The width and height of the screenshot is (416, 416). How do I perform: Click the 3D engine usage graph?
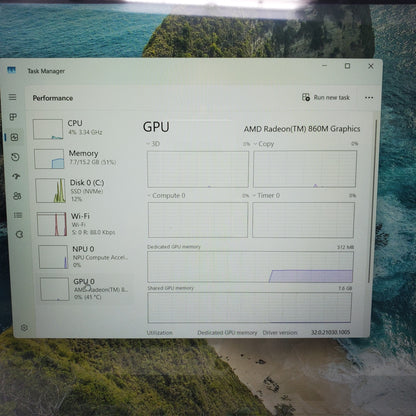tap(198, 169)
